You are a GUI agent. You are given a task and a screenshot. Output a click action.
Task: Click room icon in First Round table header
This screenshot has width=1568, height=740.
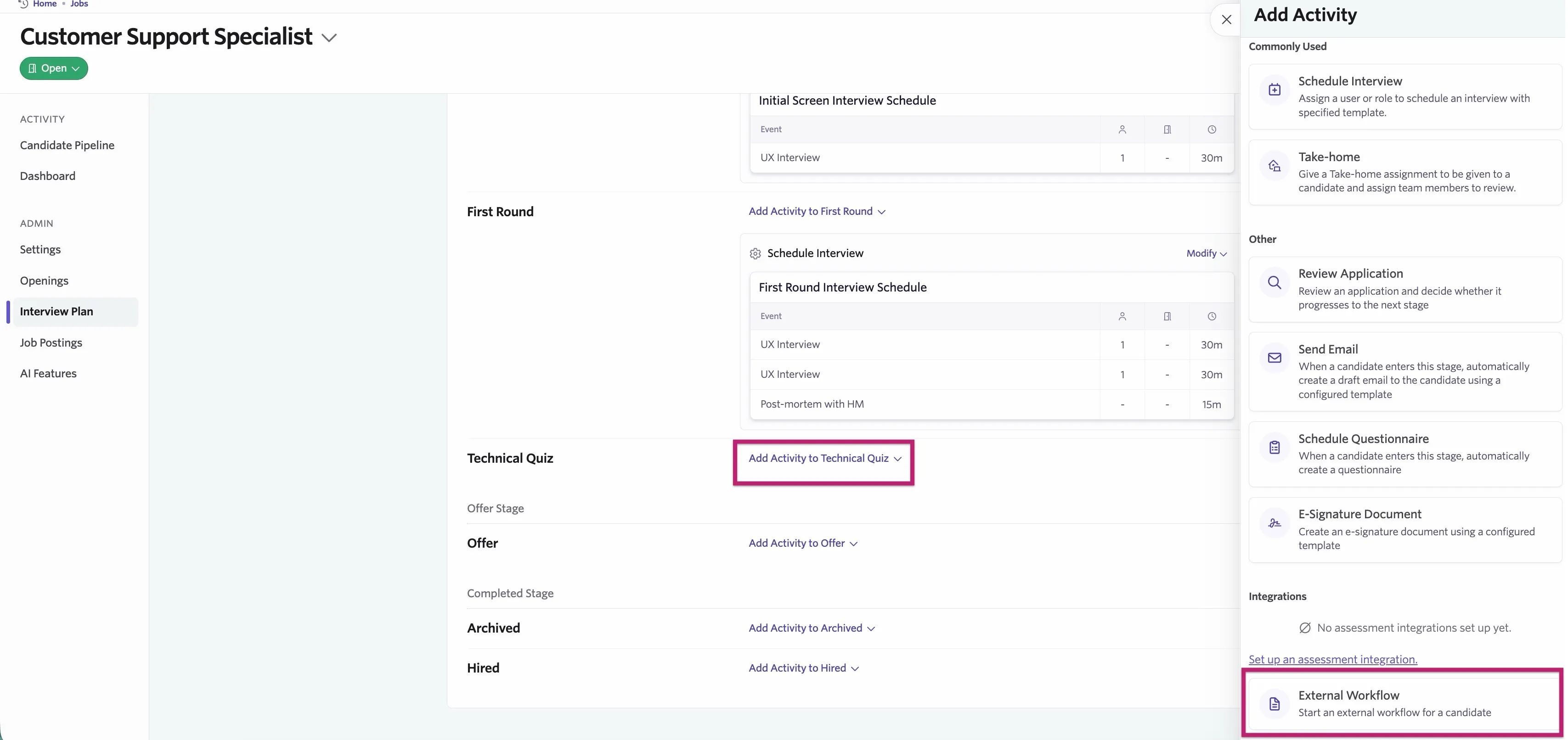[x=1167, y=316]
